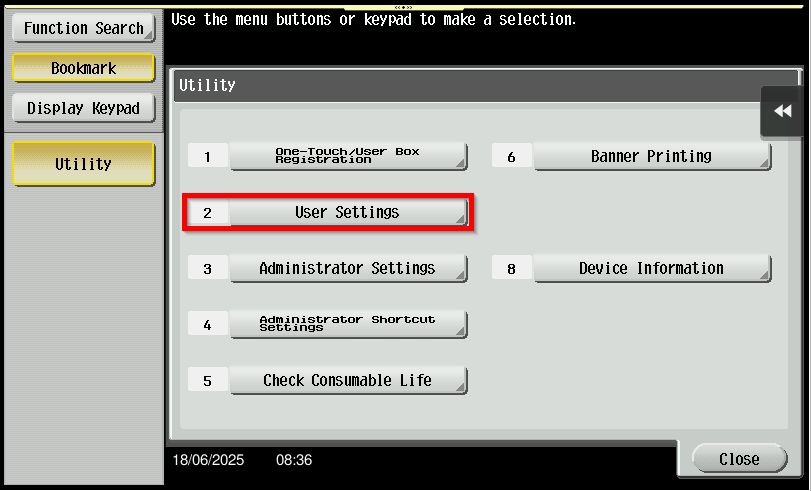The width and height of the screenshot is (811, 491).
Task: Click number 6 label beside Banner Printing
Action: click(512, 157)
